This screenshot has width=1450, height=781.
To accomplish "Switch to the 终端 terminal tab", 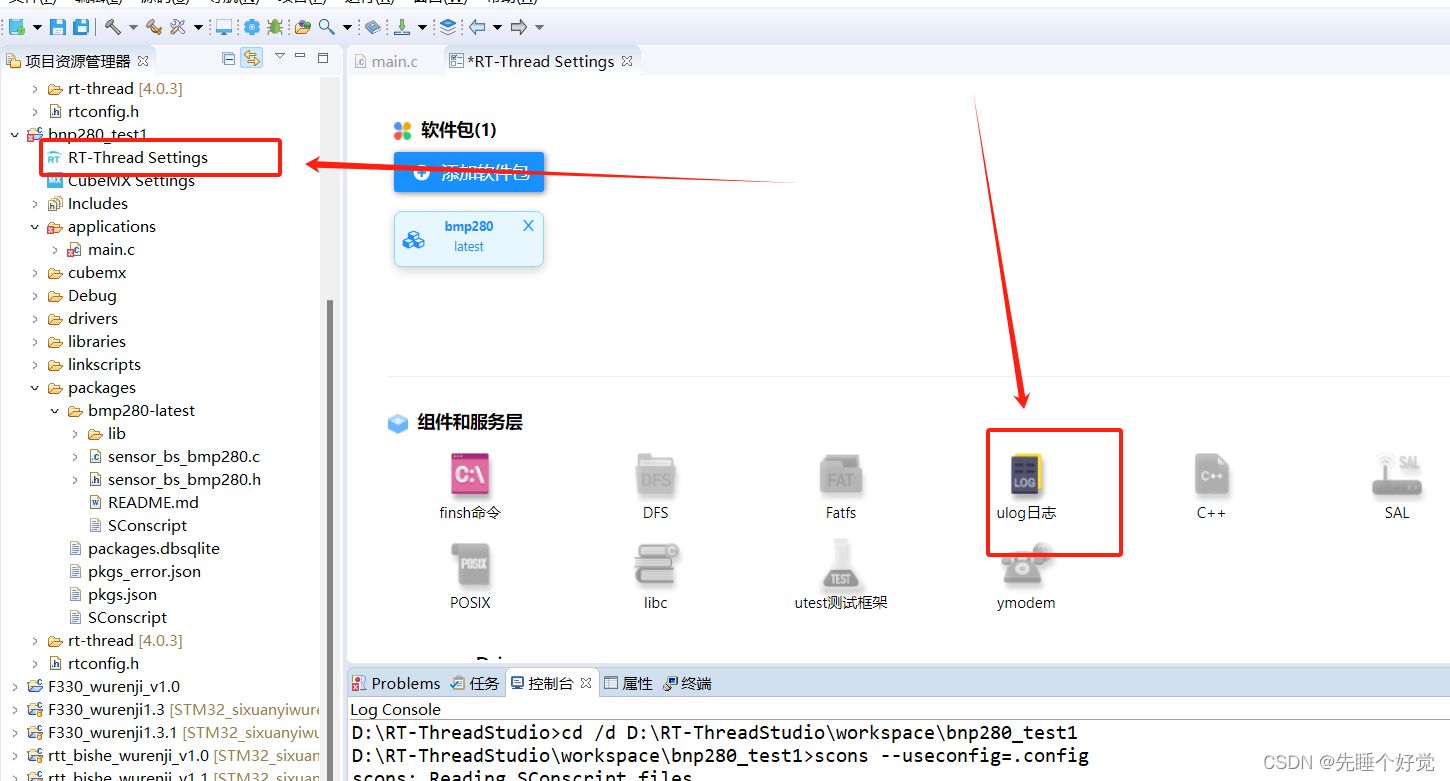I will (x=688, y=683).
